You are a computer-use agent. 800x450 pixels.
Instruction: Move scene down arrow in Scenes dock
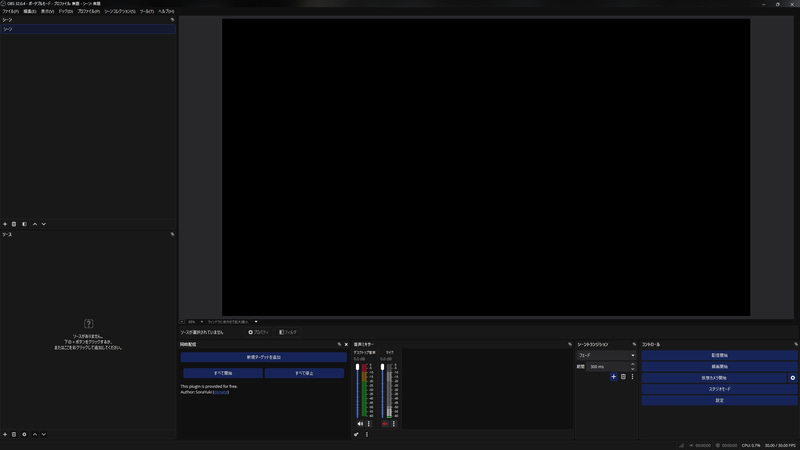(44, 224)
